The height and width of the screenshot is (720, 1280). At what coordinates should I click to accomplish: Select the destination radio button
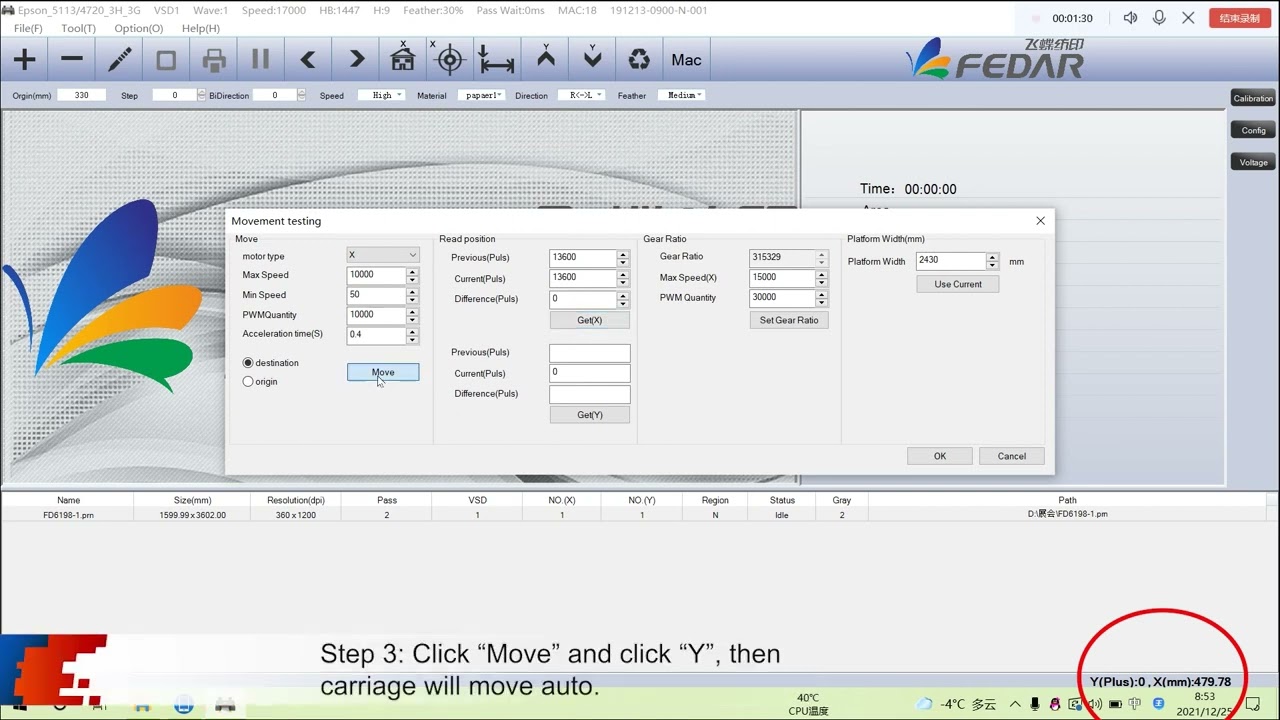pyautogui.click(x=248, y=363)
